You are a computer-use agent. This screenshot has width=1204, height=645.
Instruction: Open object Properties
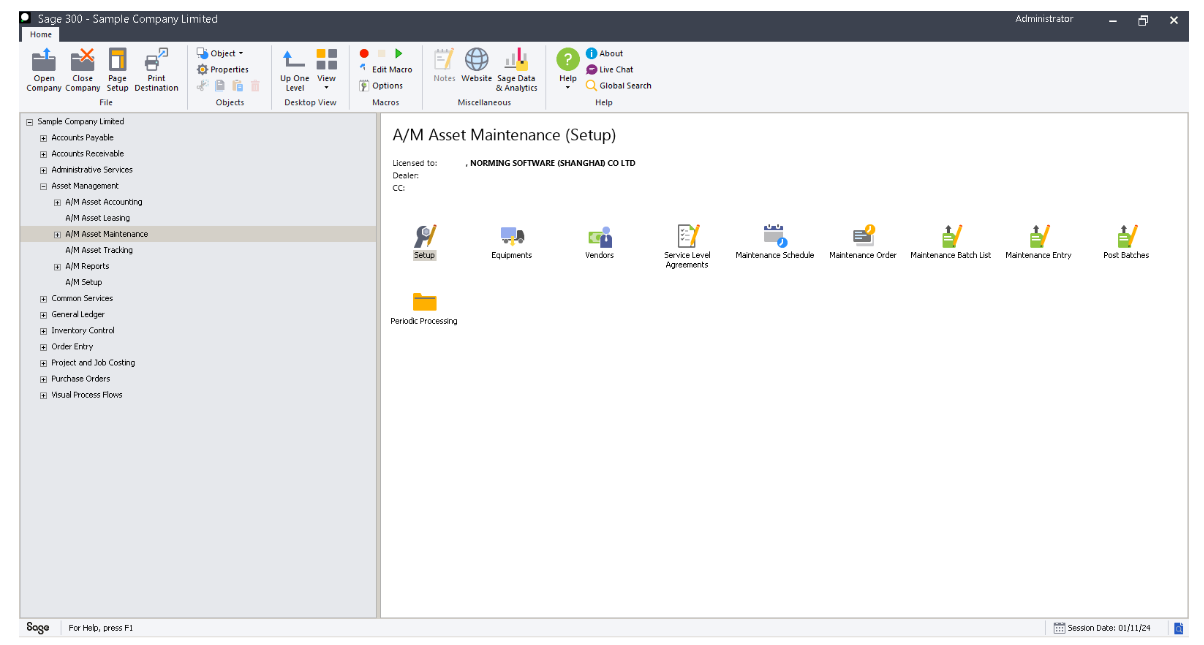[223, 70]
